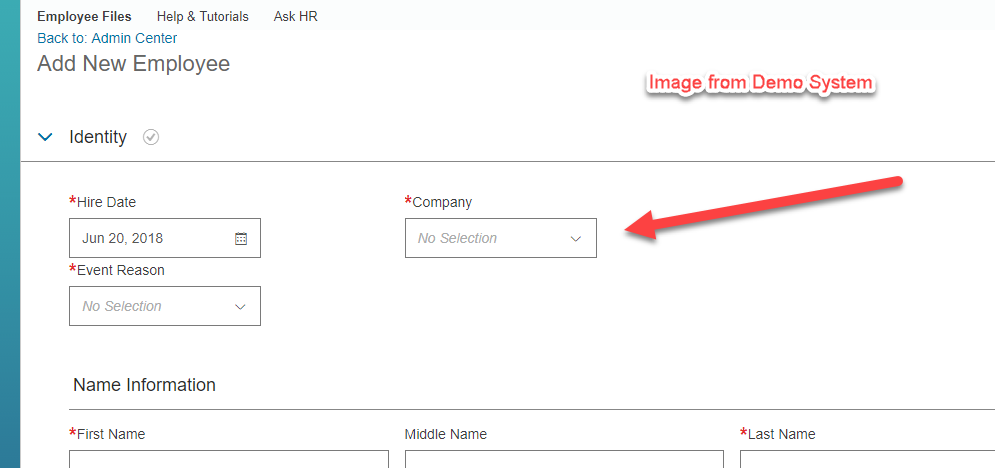Focus the Middle Name text field
Viewport: 995px width, 468px height.
pos(564,459)
